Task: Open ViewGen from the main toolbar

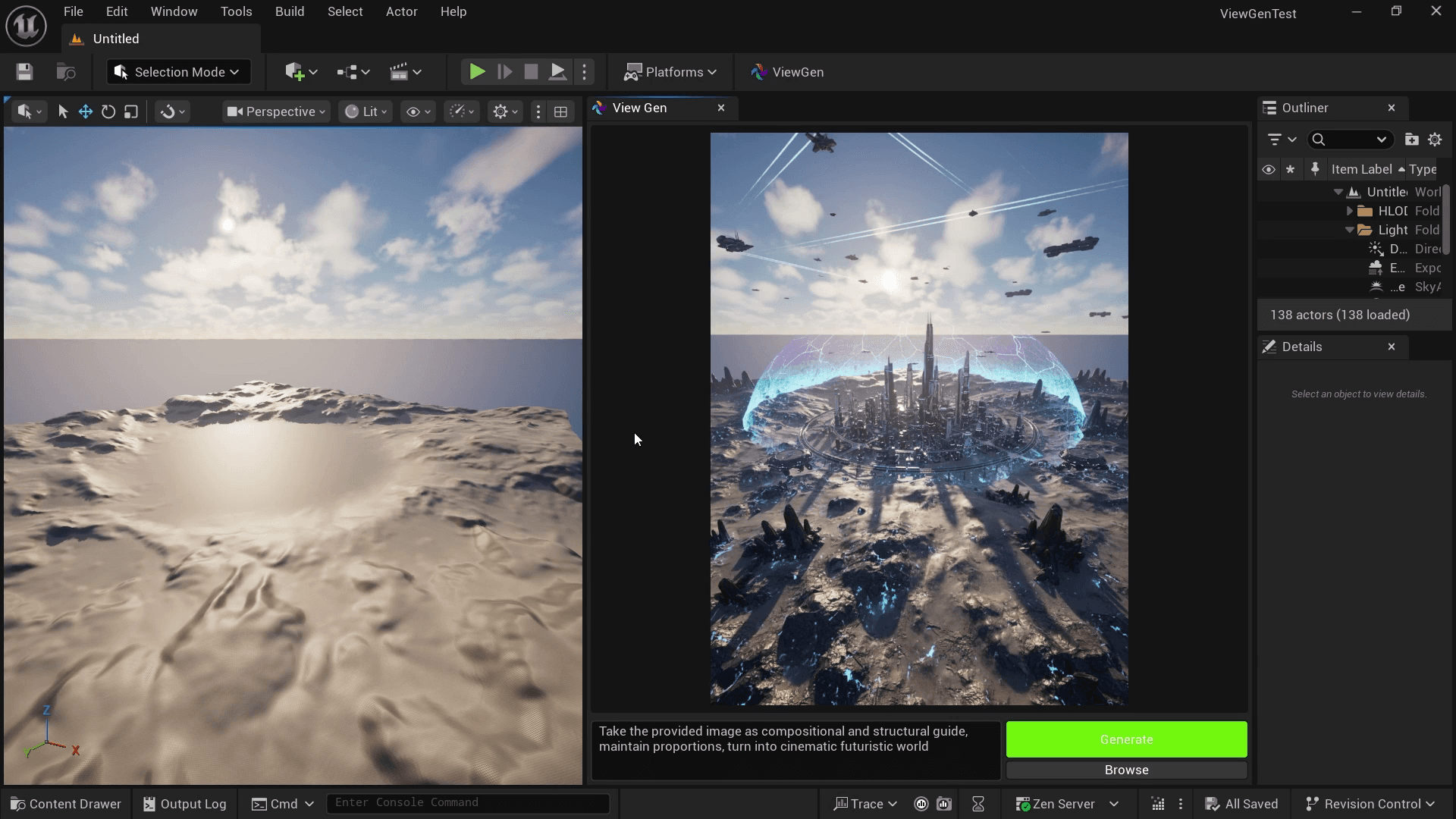Action: click(x=787, y=72)
